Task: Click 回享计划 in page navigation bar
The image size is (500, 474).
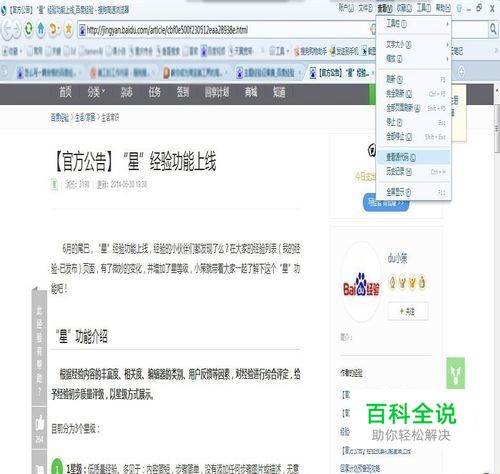Action: (x=217, y=92)
